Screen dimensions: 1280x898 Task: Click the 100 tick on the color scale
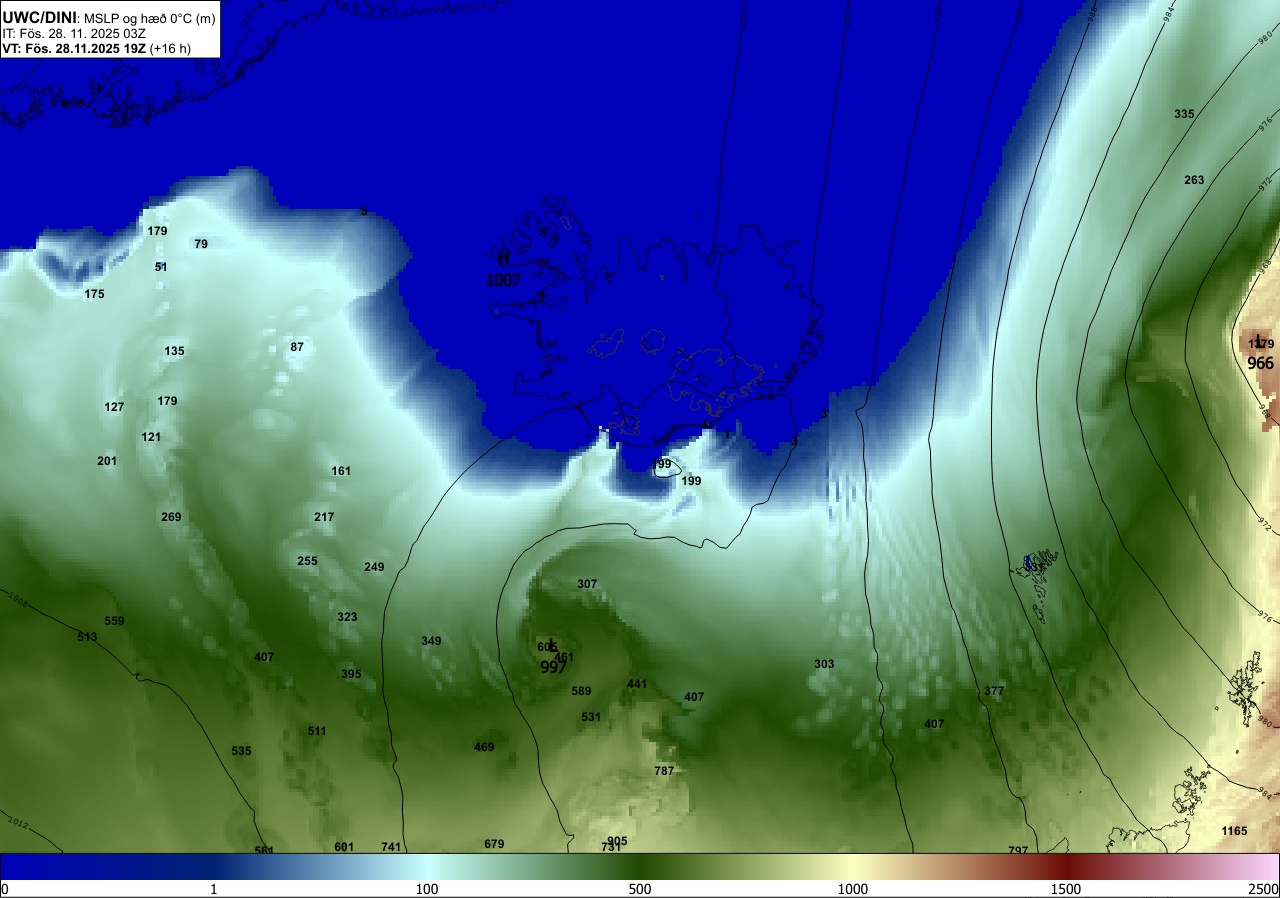pyautogui.click(x=427, y=890)
